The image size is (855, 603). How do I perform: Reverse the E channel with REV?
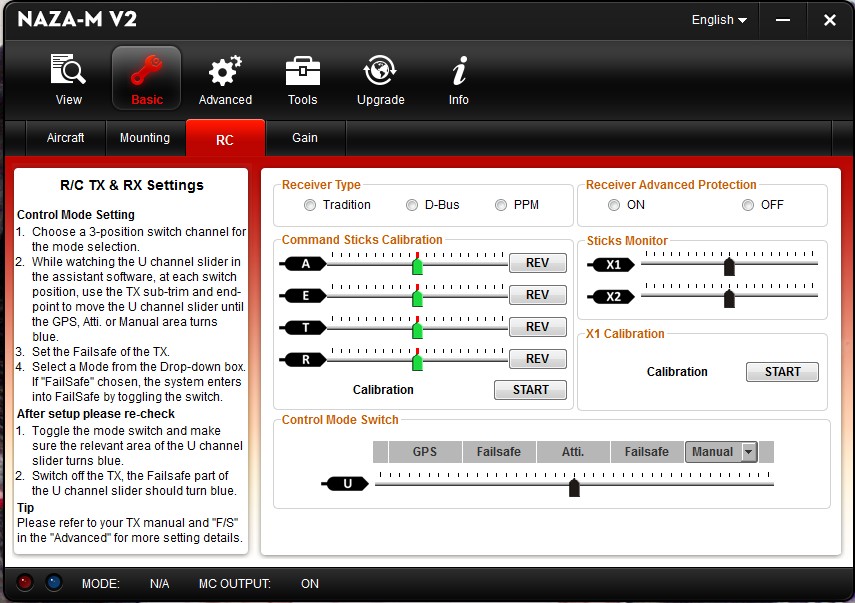pyautogui.click(x=538, y=295)
